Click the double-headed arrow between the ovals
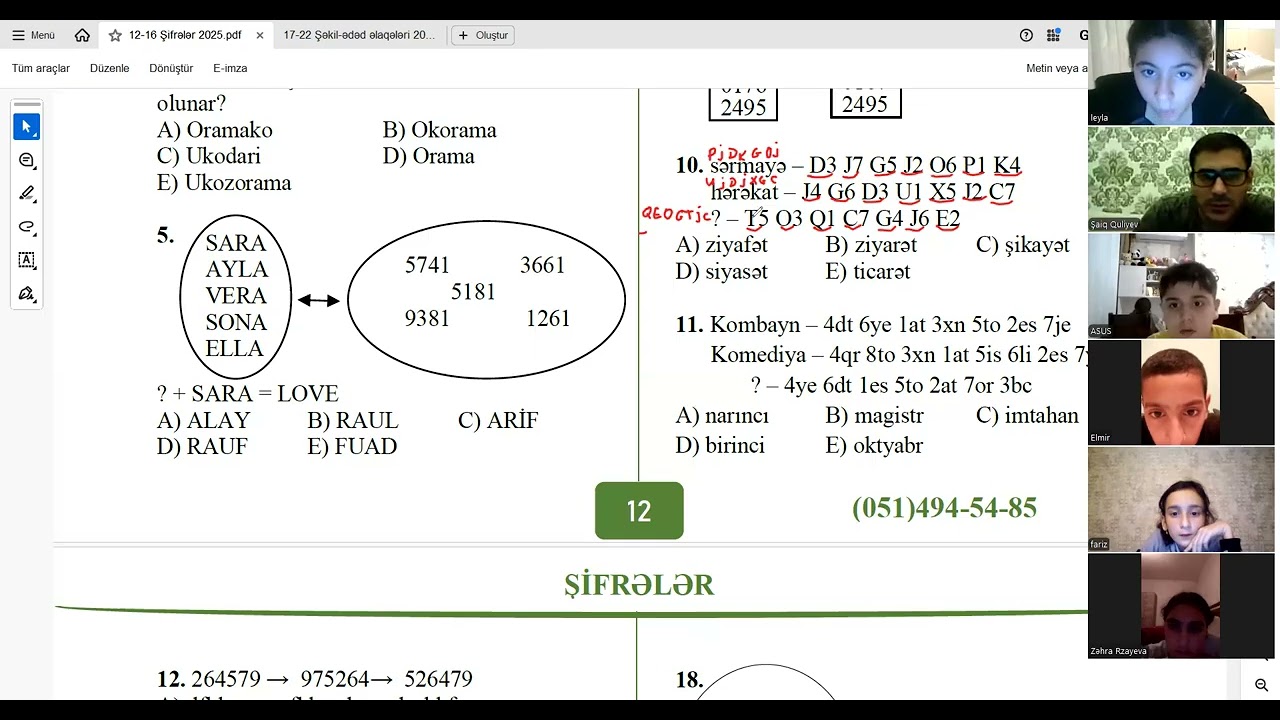 [318, 300]
